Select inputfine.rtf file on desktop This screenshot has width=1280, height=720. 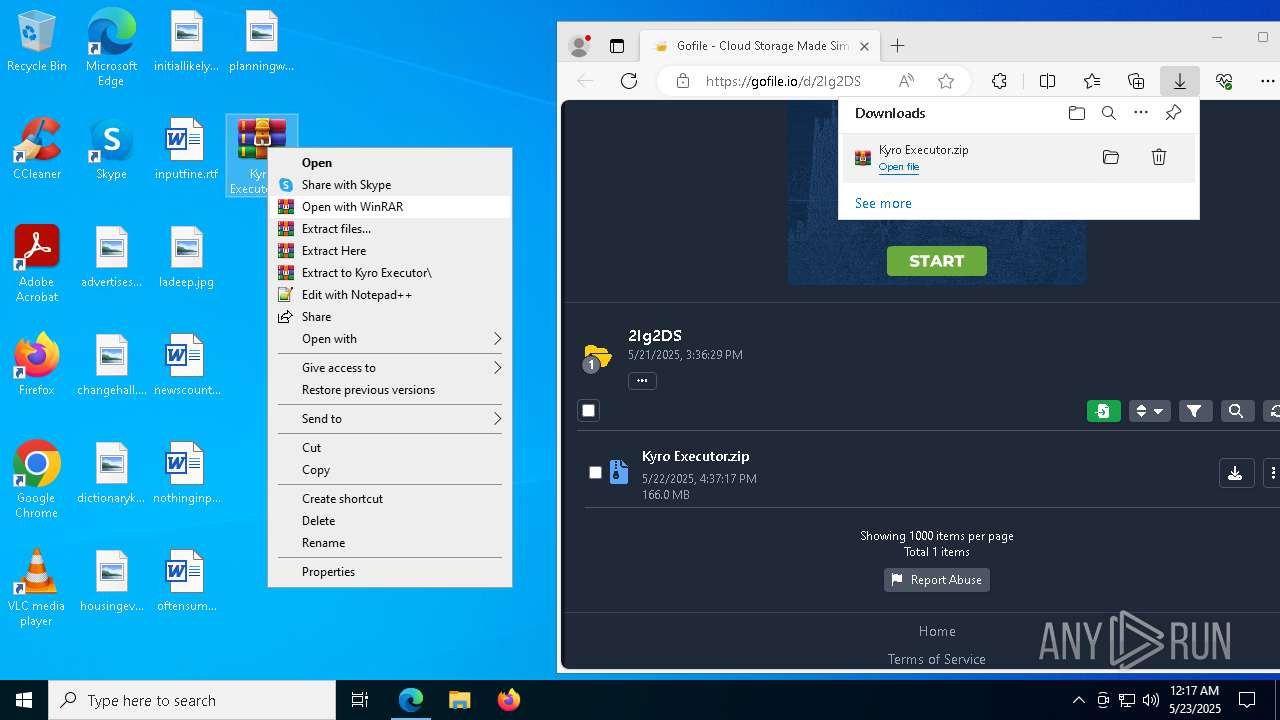point(186,149)
